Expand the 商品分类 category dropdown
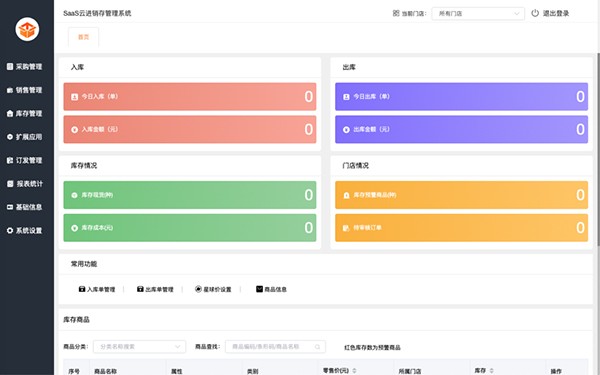The height and width of the screenshot is (375, 600). click(x=139, y=347)
